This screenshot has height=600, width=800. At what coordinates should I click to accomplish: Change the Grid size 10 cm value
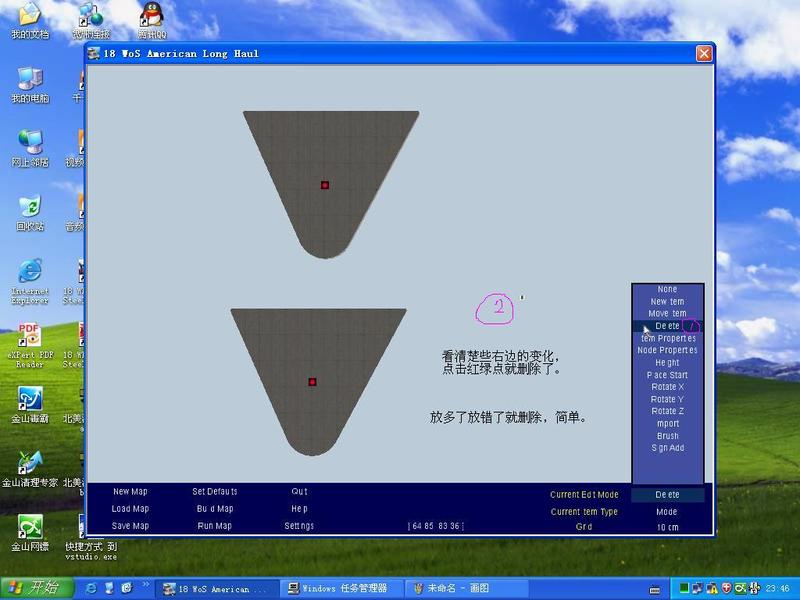[667, 527]
